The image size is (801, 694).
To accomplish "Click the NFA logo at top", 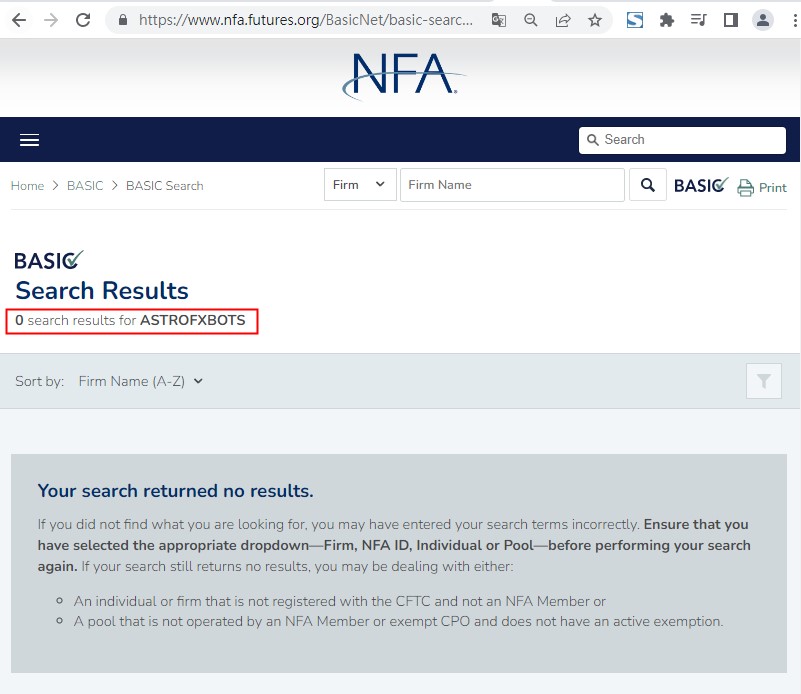I will (x=401, y=76).
